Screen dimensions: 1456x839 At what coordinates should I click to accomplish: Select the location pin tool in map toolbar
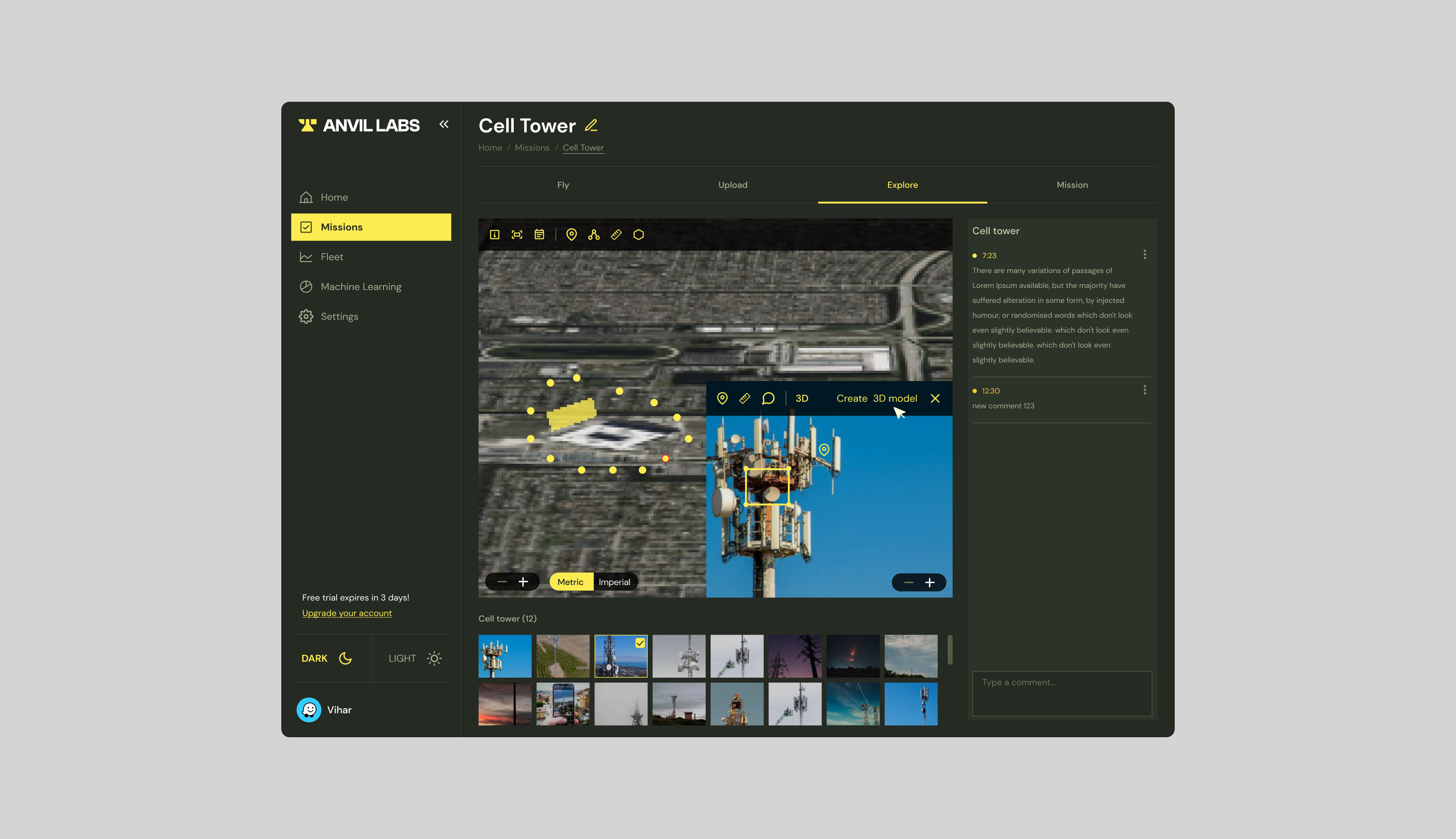click(x=571, y=235)
